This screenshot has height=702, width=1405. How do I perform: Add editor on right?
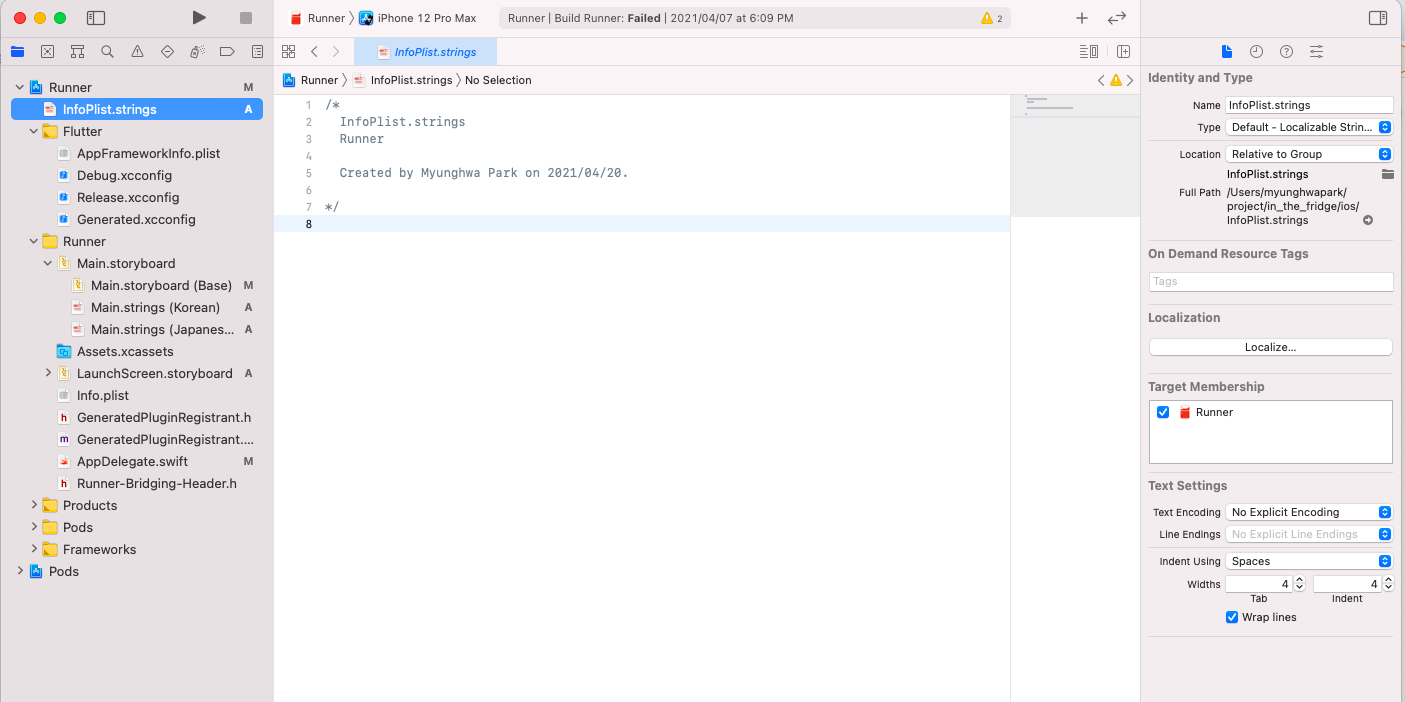click(x=1123, y=51)
